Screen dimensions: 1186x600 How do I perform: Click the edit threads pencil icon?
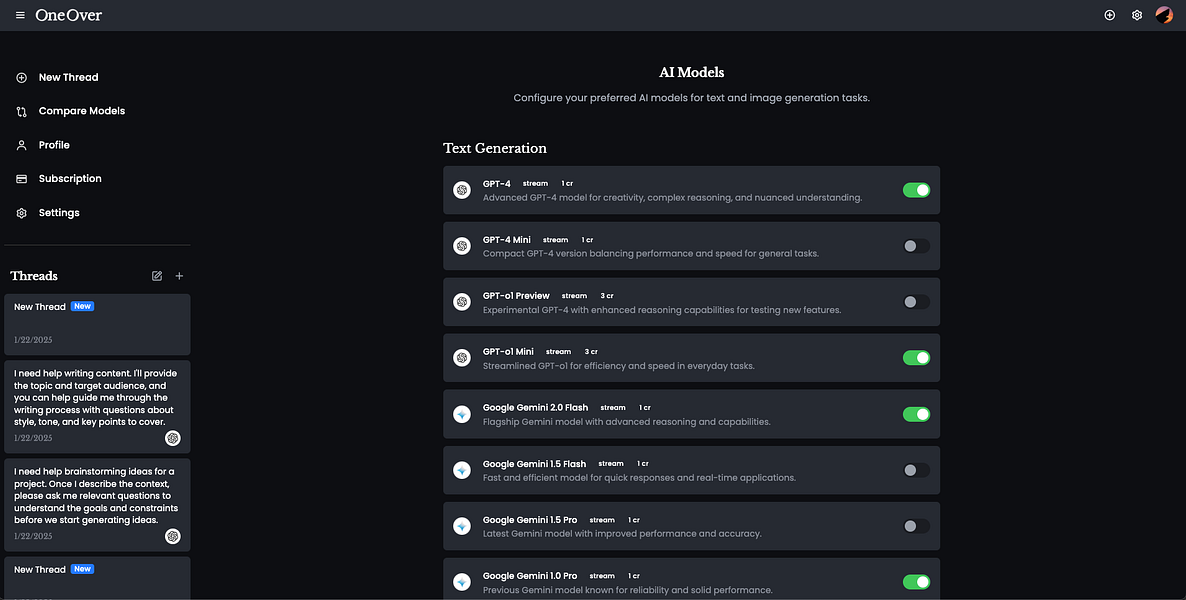pos(157,276)
